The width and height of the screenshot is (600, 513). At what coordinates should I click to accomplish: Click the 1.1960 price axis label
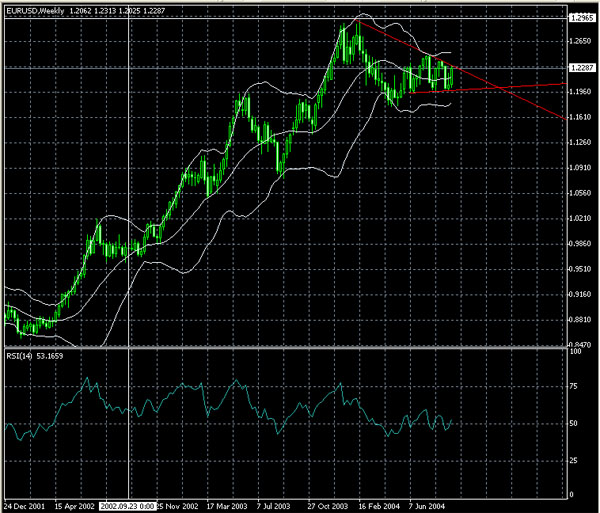[581, 92]
